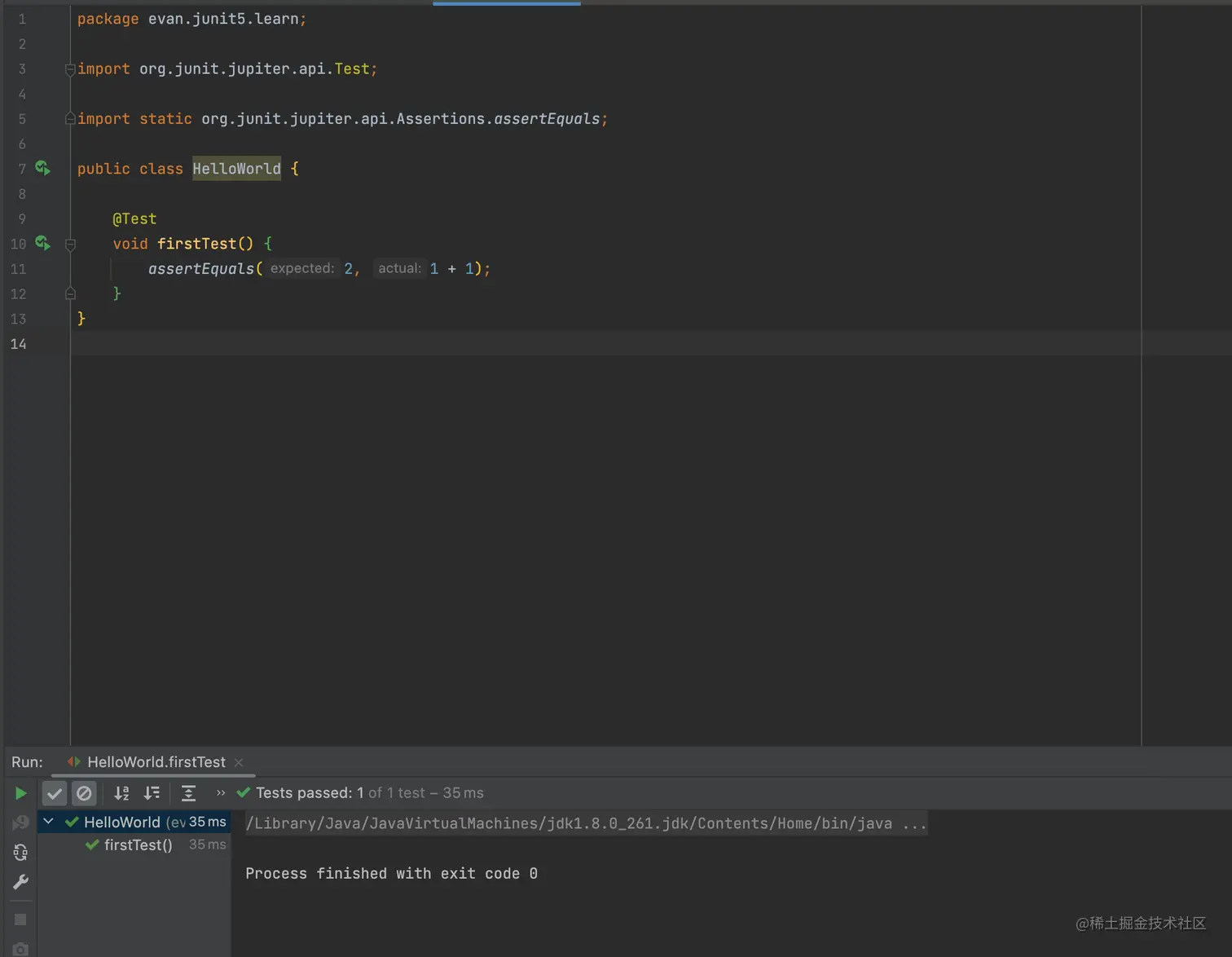Run firstTest from the line 10 gutter icon
Screen dimensions: 1232x957
tap(43, 244)
